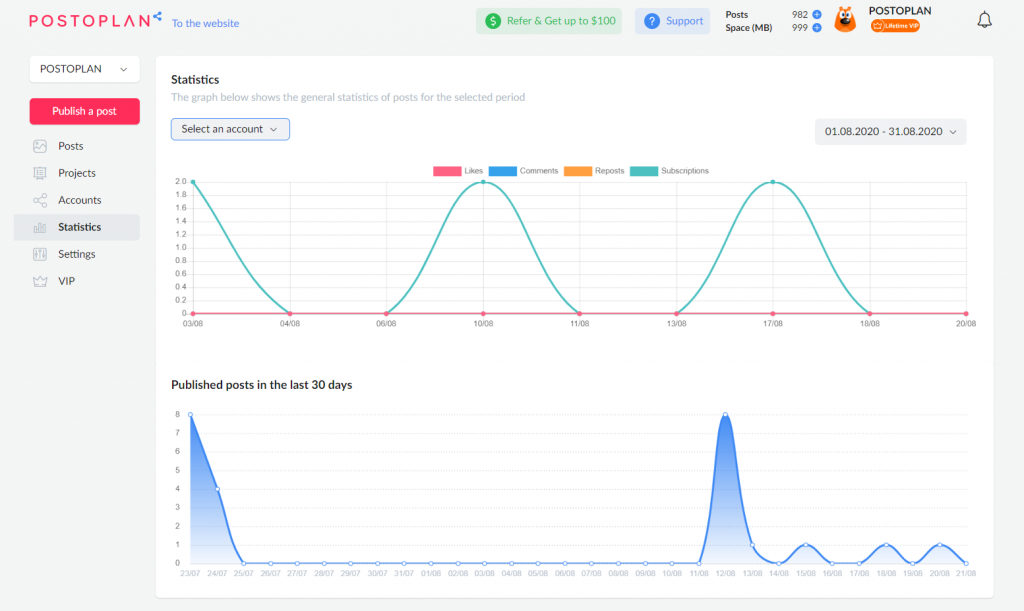The width and height of the screenshot is (1024, 611).
Task: Click the POSTOPLAN mascot avatar
Action: [845, 20]
